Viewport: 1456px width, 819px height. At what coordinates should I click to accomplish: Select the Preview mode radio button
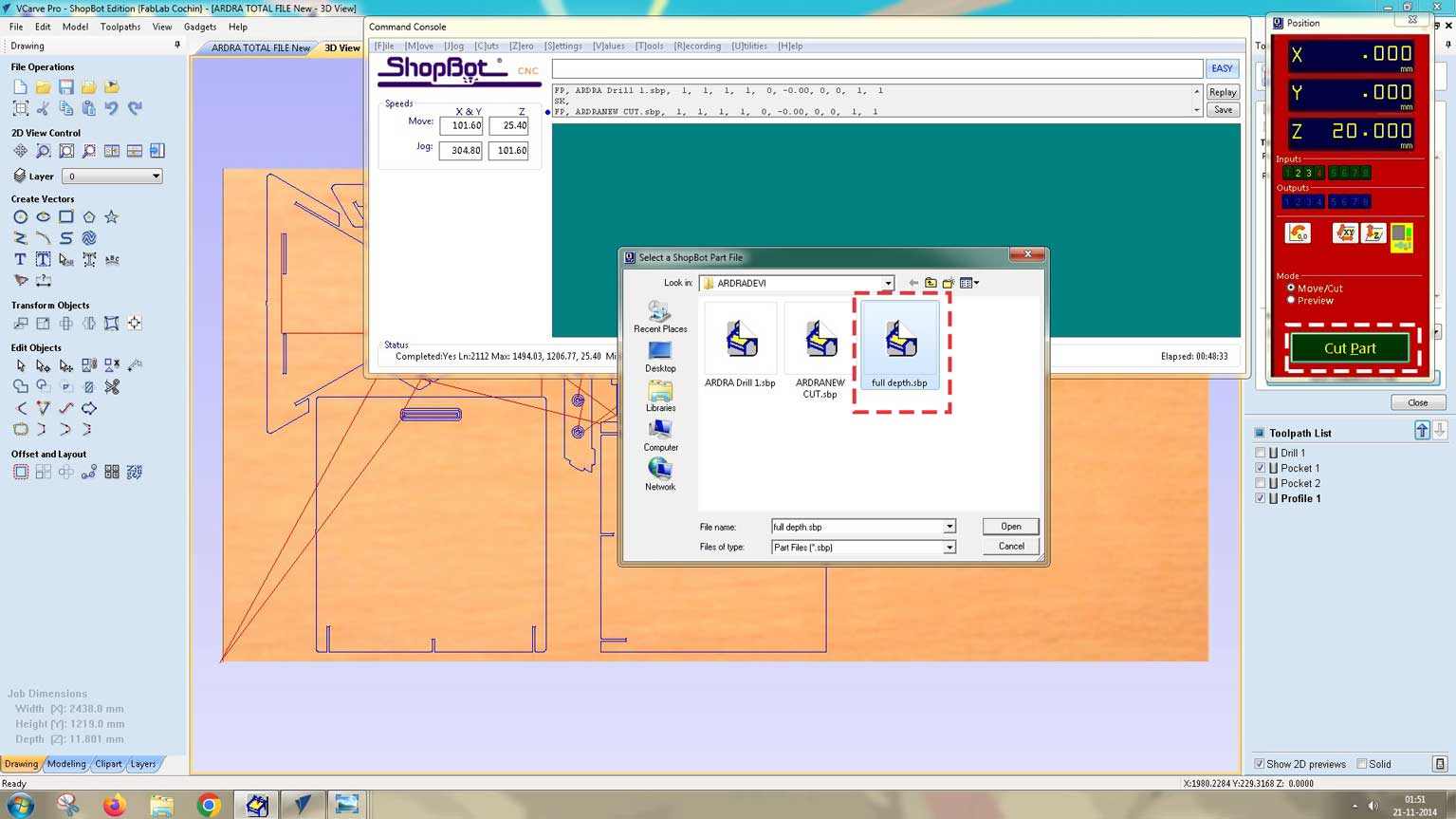click(1291, 300)
